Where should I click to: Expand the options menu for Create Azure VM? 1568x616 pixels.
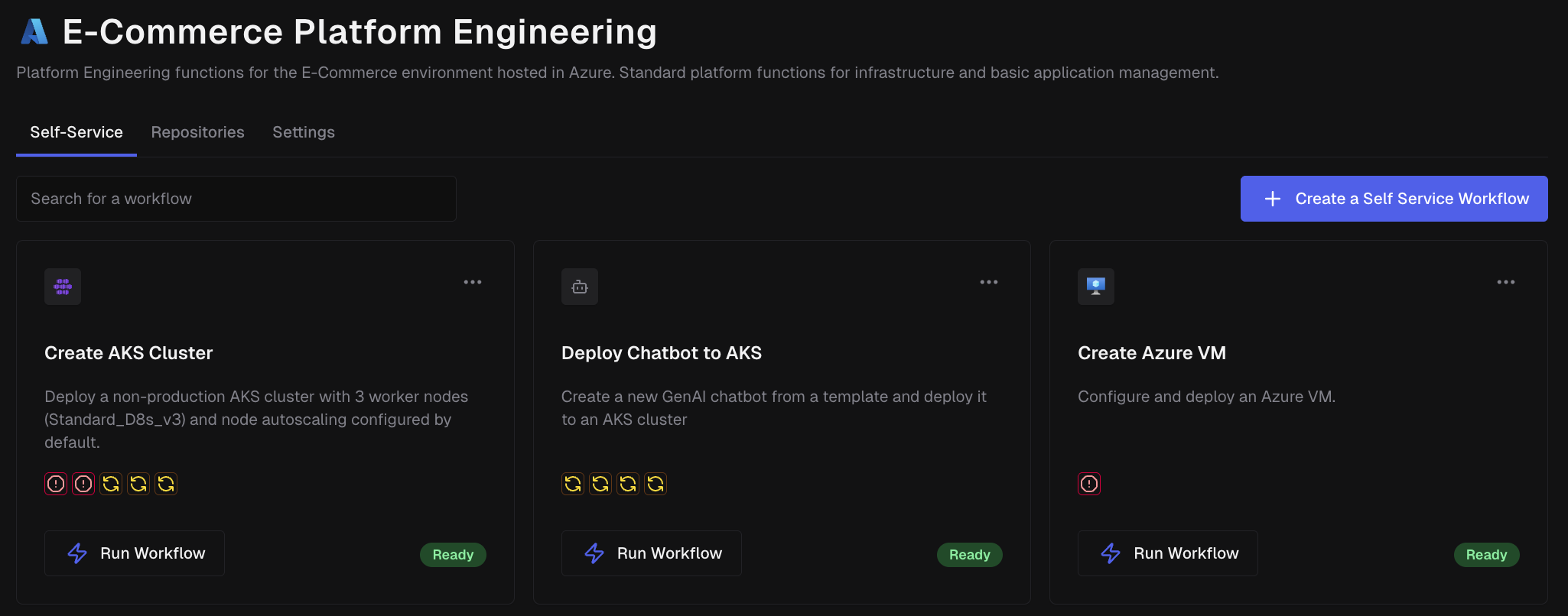tap(1506, 282)
